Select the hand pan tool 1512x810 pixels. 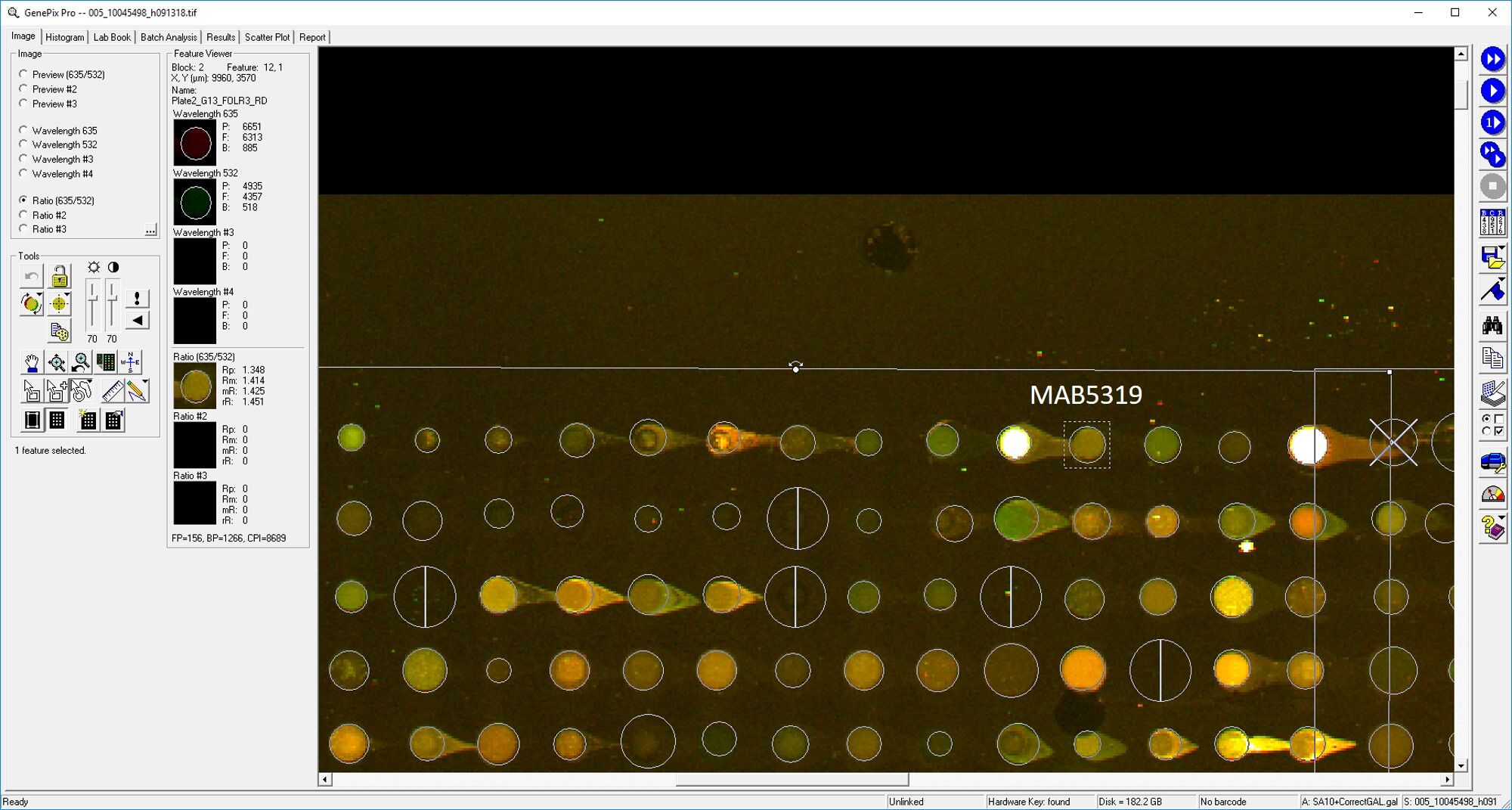[32, 363]
